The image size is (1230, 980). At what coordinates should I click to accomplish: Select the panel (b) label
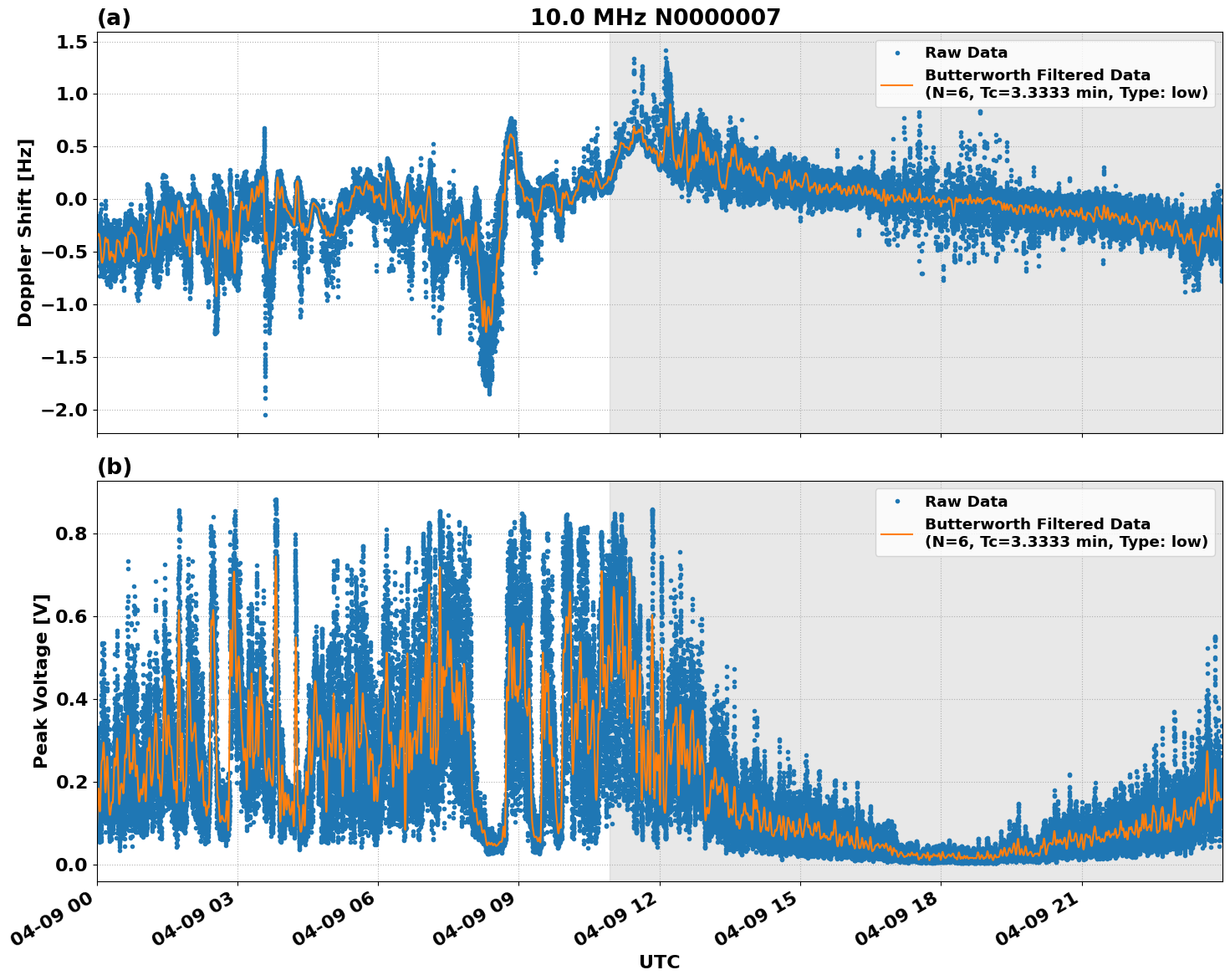(x=115, y=467)
